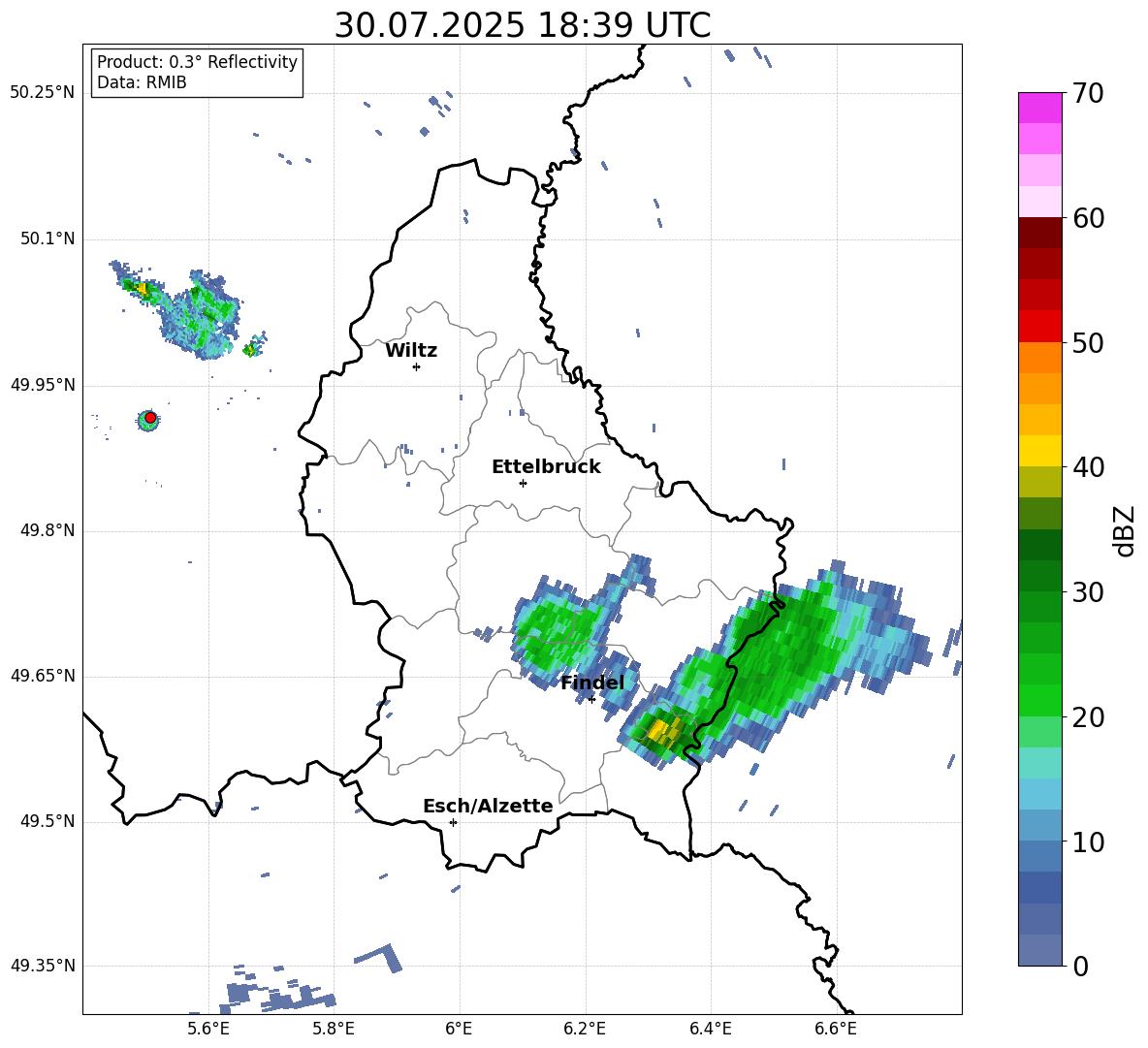Click the 49.35°N latitude label
1148x1048 pixels.
point(43,966)
